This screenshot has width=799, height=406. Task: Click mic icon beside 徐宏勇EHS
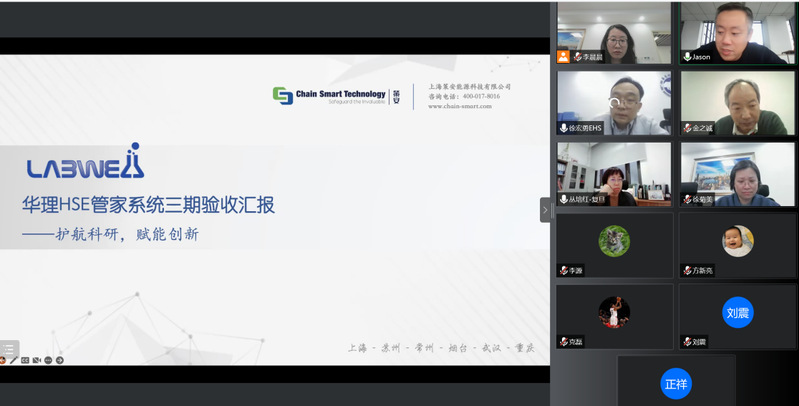tap(564, 128)
